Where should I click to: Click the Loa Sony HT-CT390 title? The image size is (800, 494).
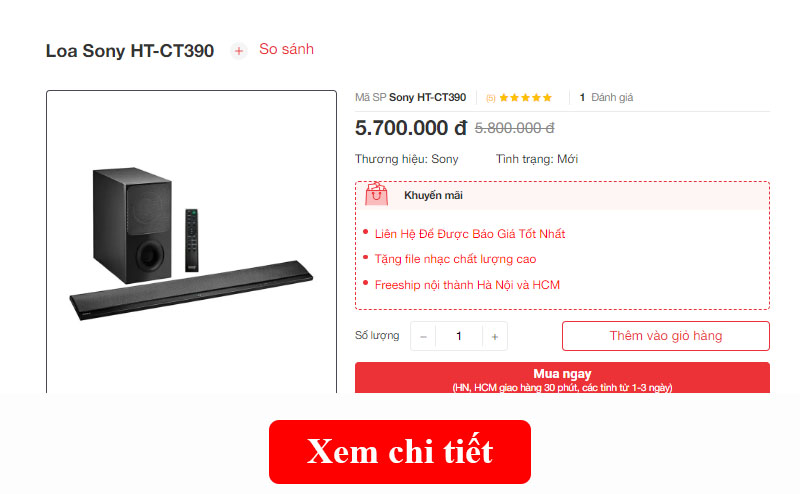[x=130, y=51]
